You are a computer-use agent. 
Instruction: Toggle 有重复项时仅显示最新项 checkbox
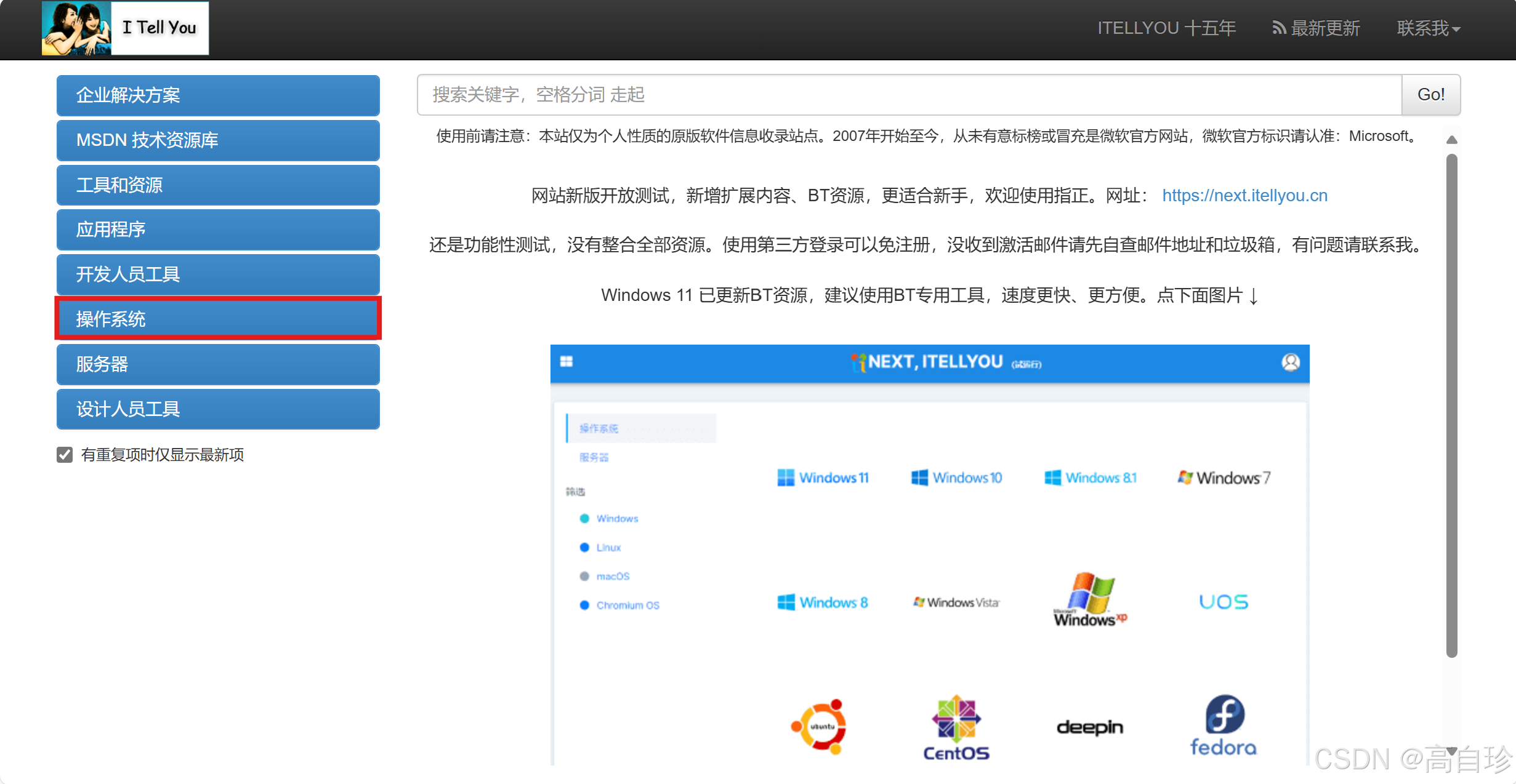(x=65, y=455)
